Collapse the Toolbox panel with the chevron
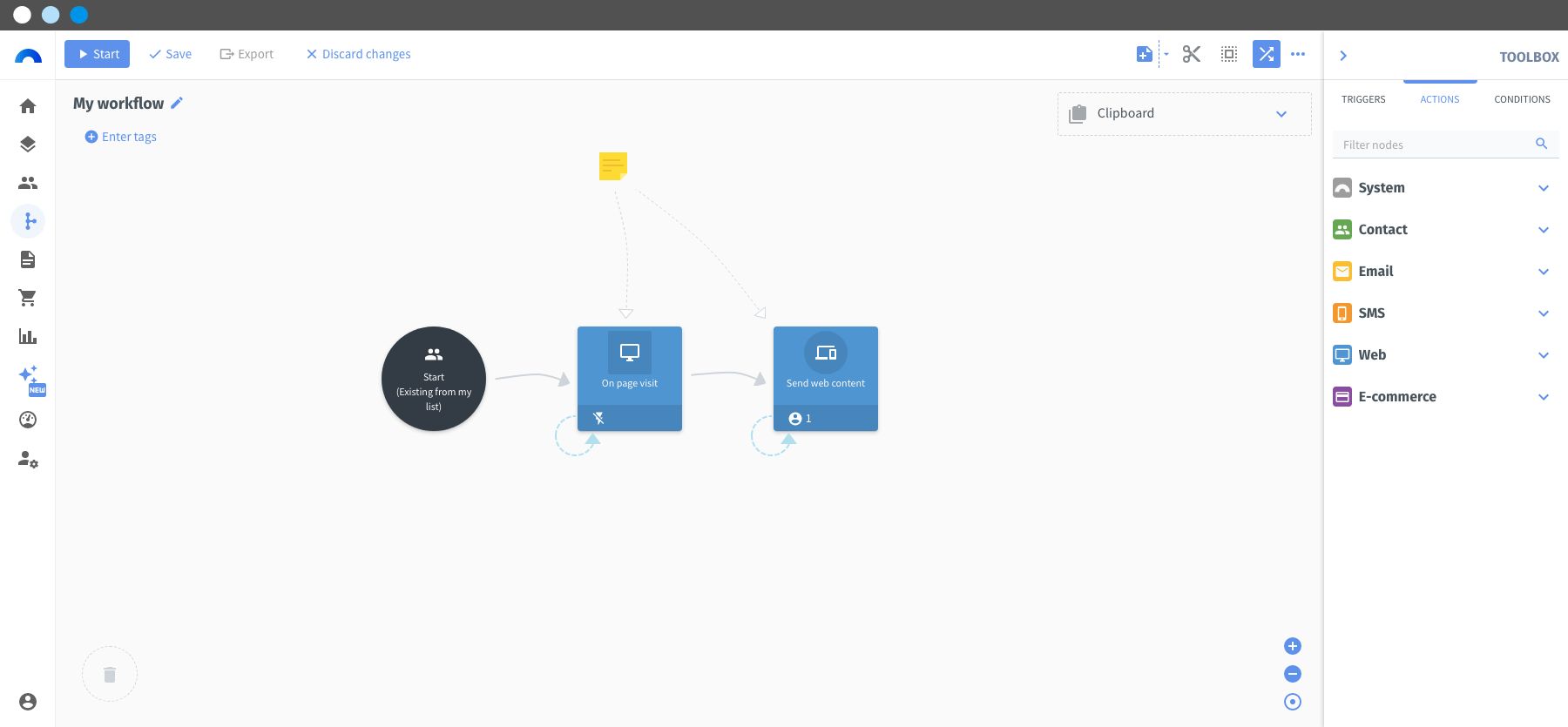This screenshot has height=727, width=1568. point(1343,56)
